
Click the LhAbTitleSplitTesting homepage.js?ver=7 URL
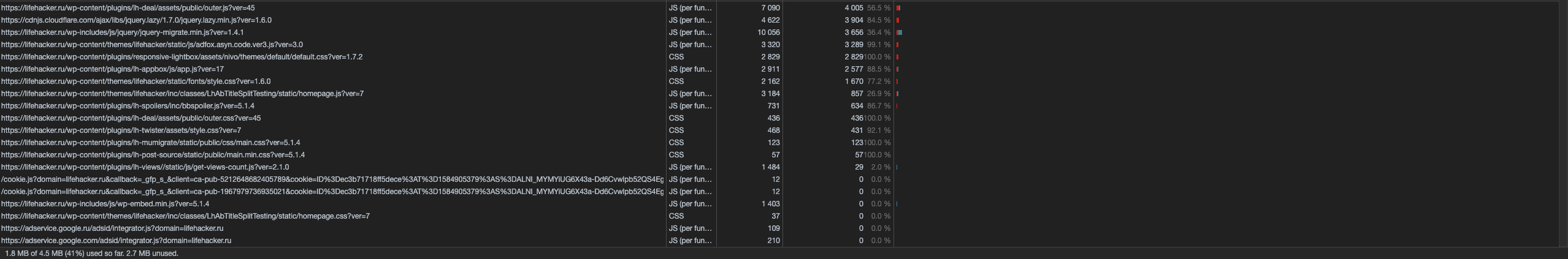[182, 94]
